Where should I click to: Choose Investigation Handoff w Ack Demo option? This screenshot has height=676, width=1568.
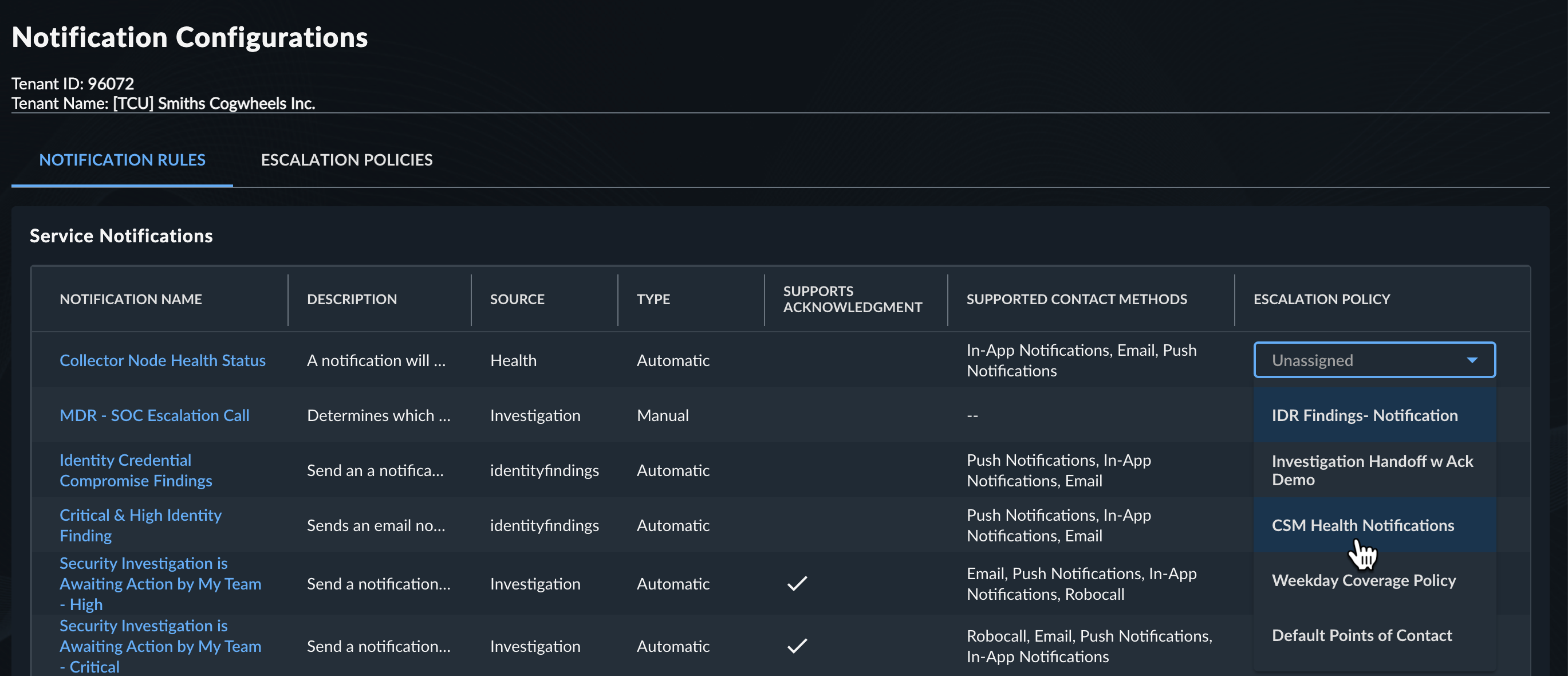pyautogui.click(x=1374, y=470)
